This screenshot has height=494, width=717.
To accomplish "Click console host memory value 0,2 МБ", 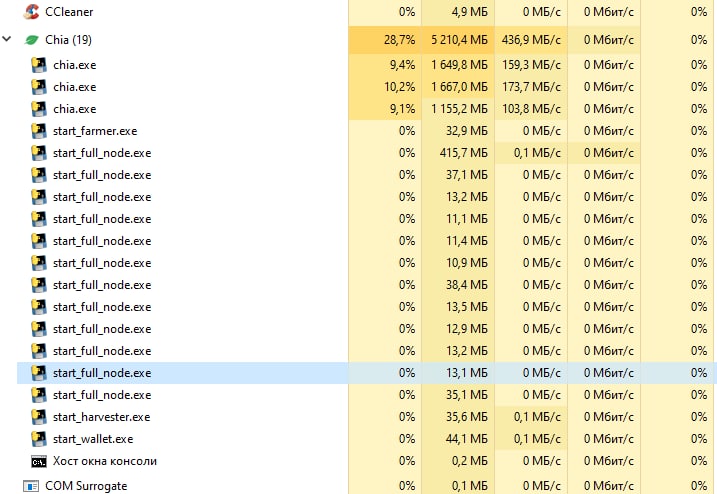I will coord(470,461).
